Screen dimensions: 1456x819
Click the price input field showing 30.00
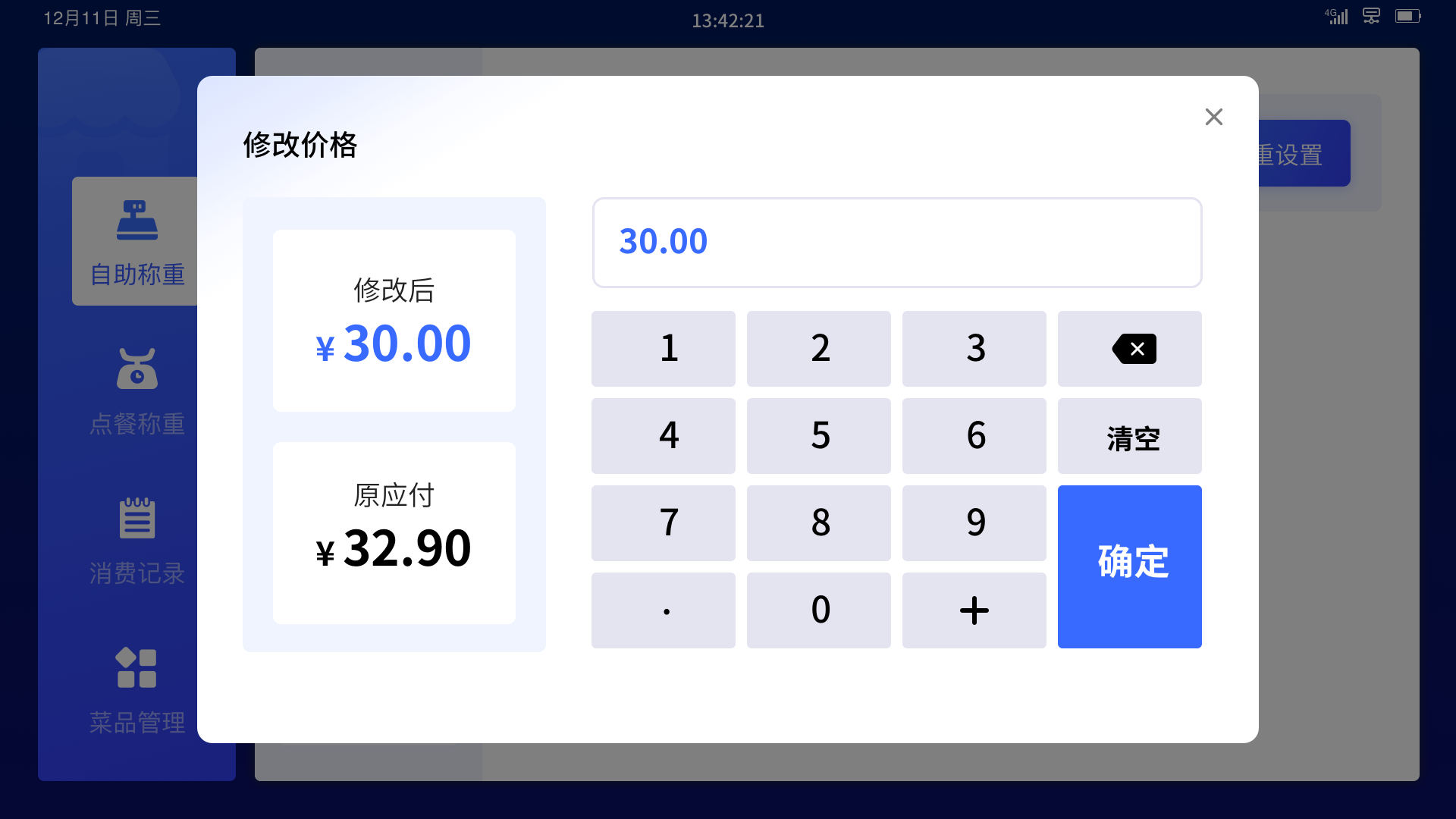click(x=897, y=241)
